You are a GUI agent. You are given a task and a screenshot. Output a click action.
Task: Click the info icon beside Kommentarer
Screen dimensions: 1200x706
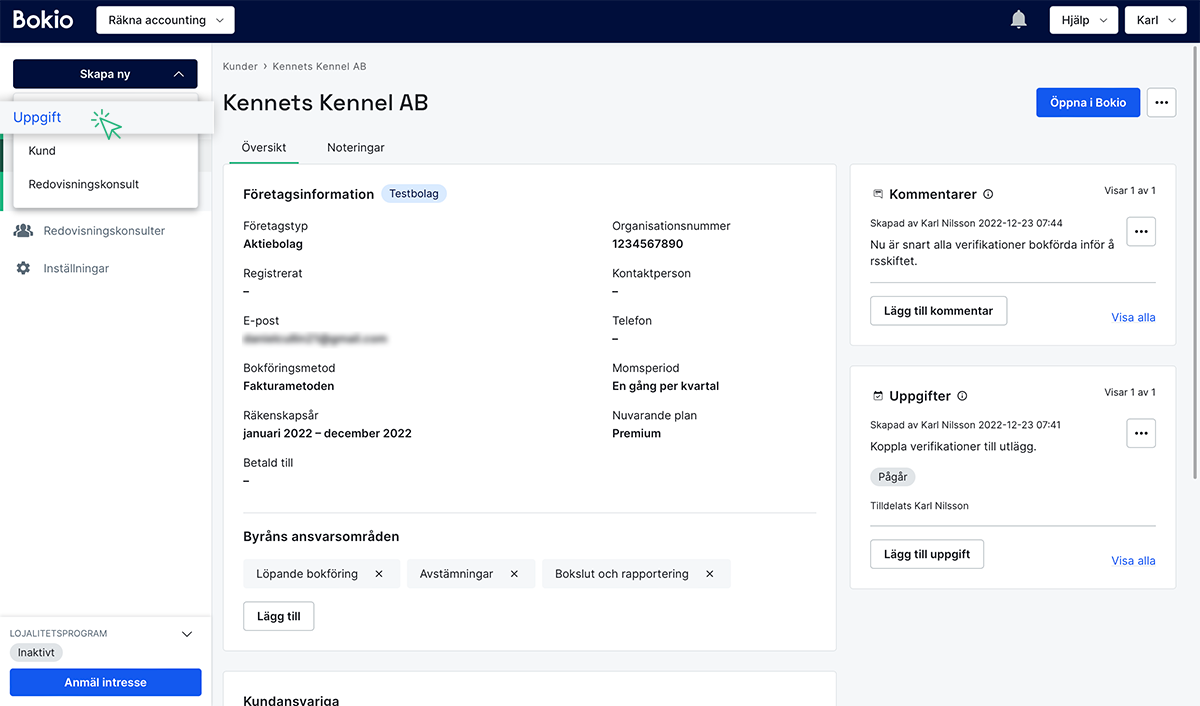point(988,194)
